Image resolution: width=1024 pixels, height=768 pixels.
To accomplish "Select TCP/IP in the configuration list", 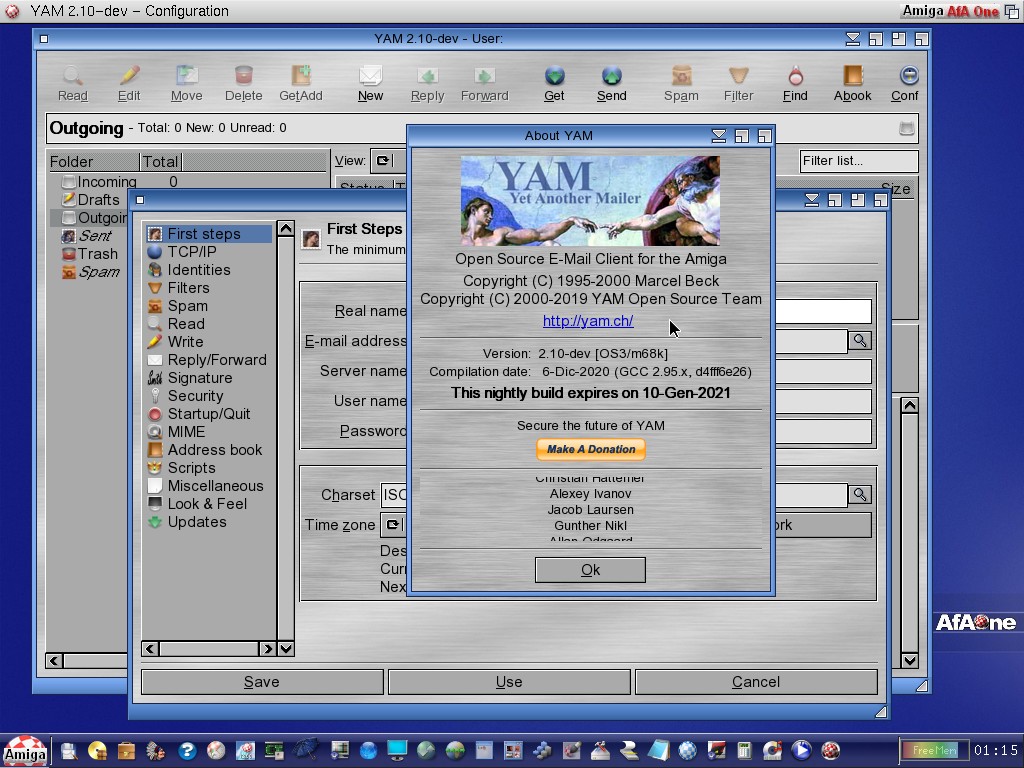I will click(191, 252).
